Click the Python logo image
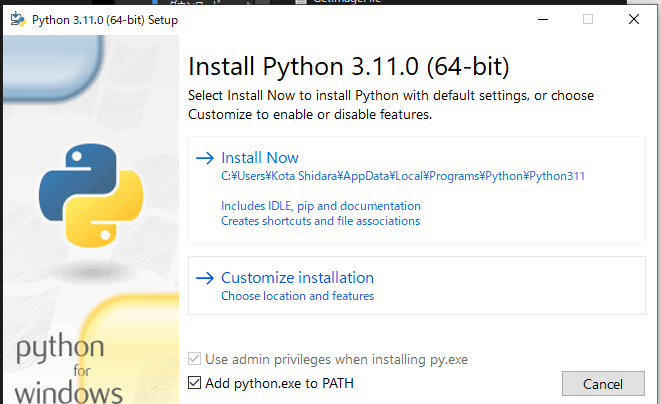Viewport: 661px width, 404px height. 91,195
